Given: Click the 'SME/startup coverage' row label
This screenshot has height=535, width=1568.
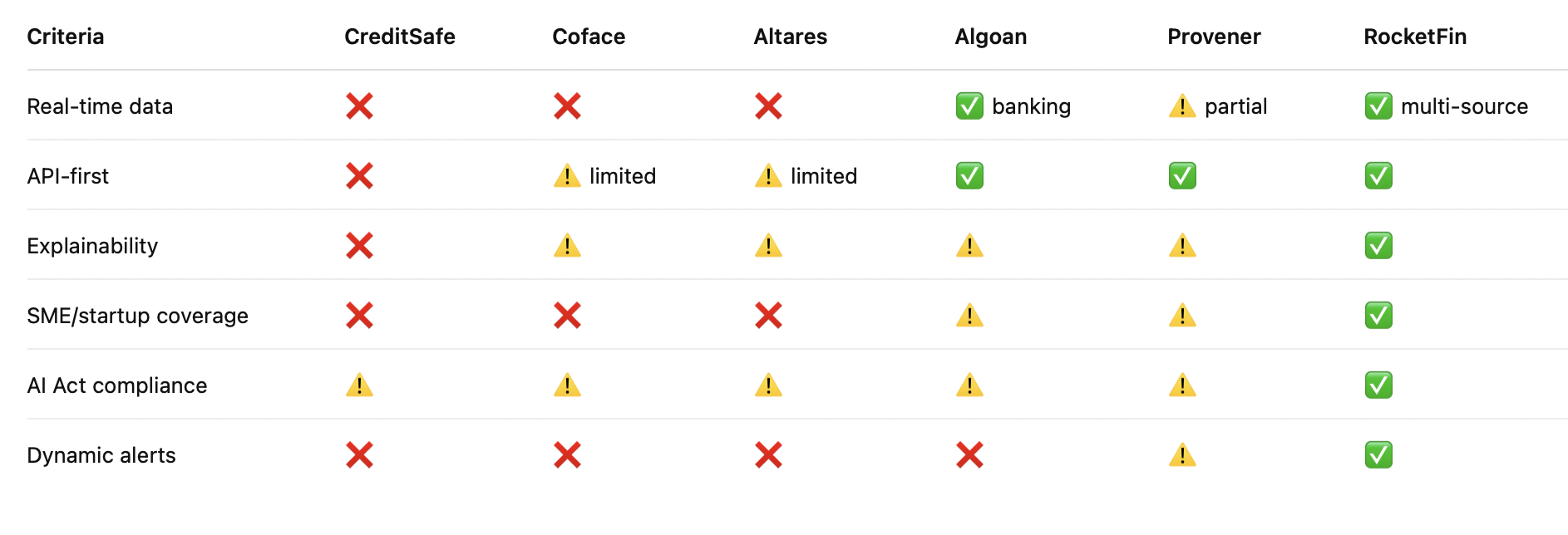Looking at the screenshot, I should 137,316.
